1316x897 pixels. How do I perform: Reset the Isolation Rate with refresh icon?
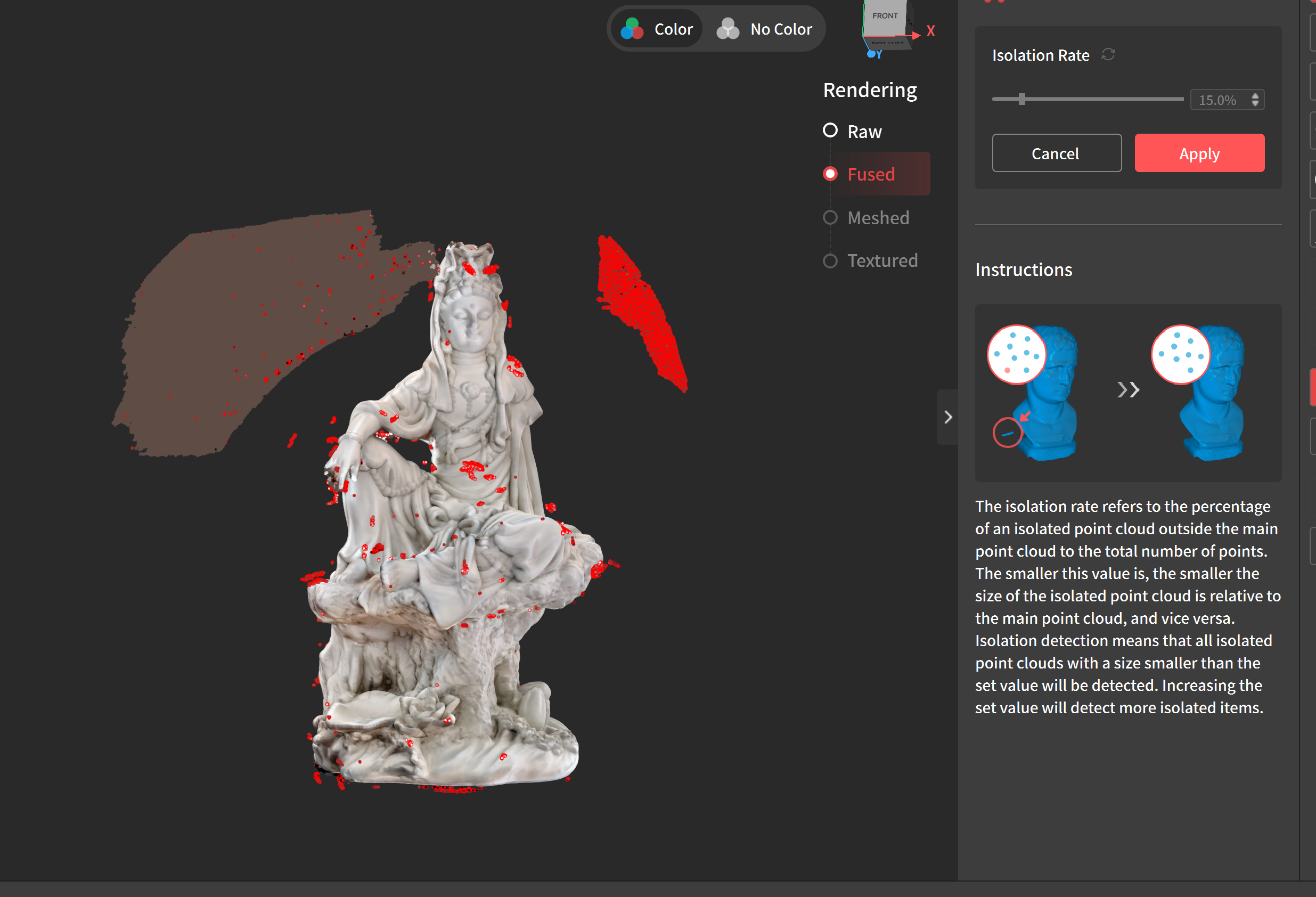coord(1108,54)
